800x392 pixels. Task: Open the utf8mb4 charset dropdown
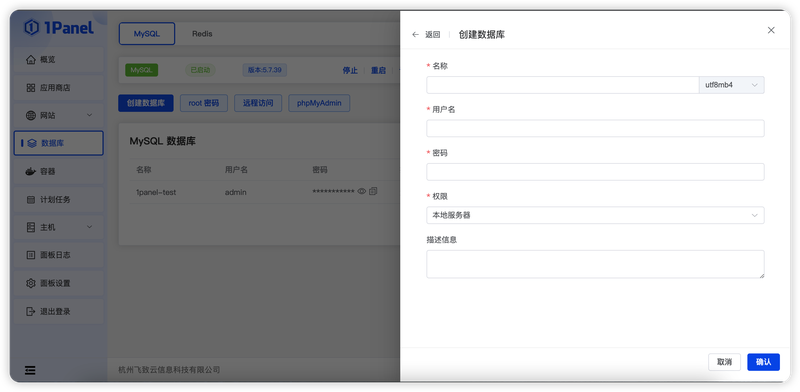click(732, 85)
